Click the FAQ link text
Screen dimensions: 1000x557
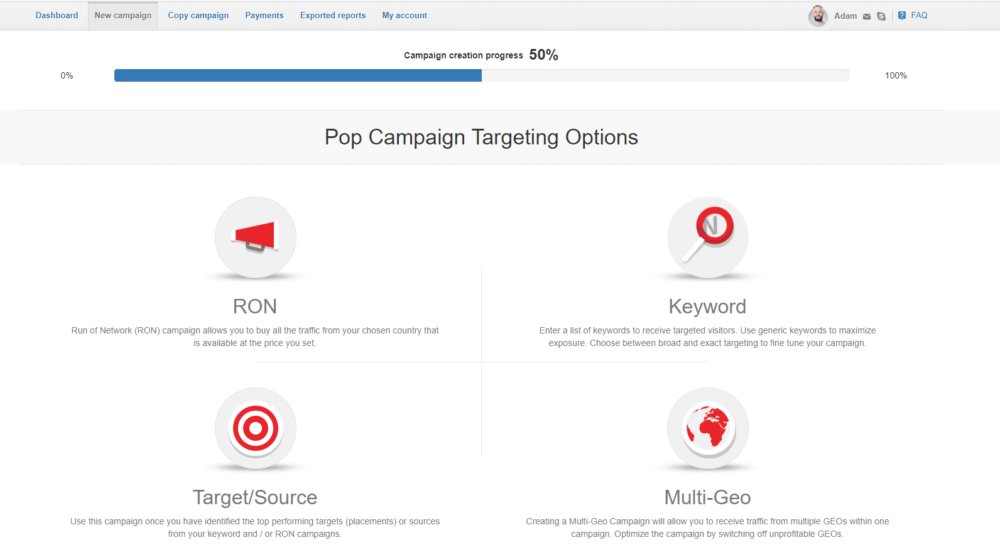(919, 15)
